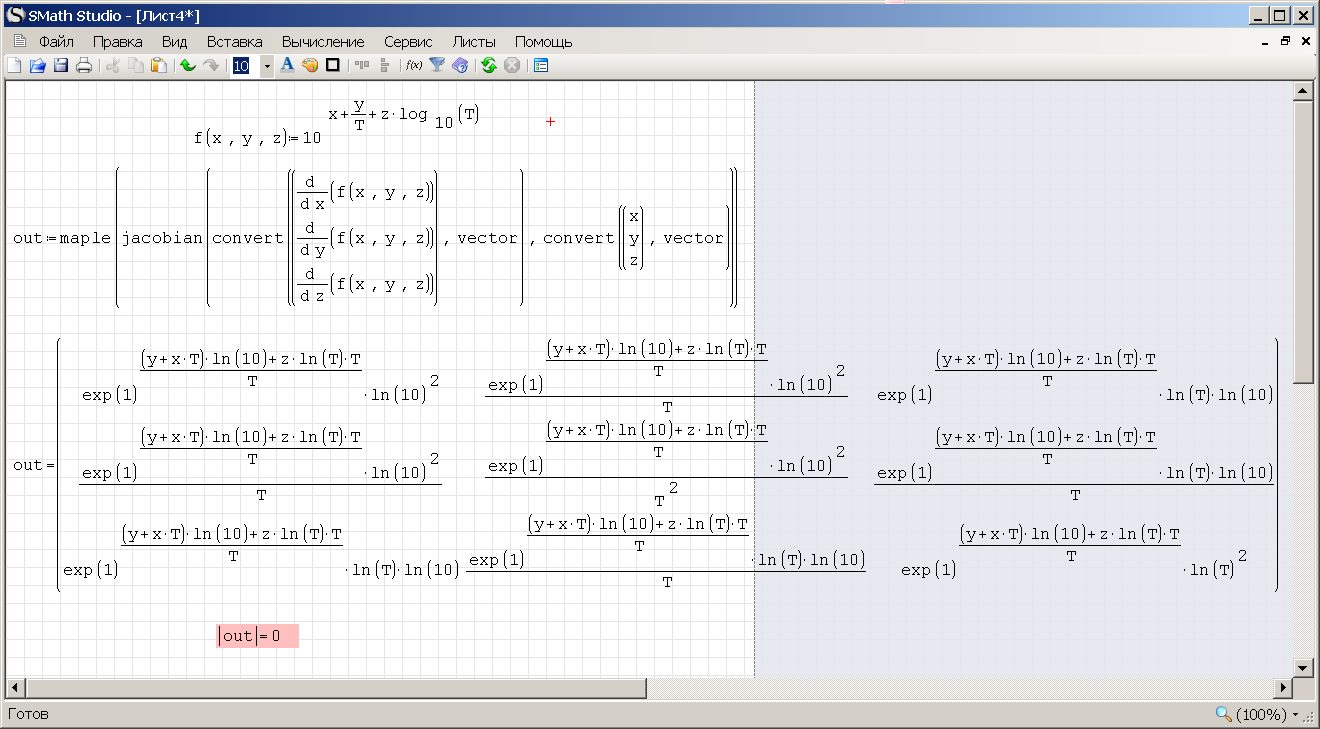Expand the font size dropdown

[266, 66]
